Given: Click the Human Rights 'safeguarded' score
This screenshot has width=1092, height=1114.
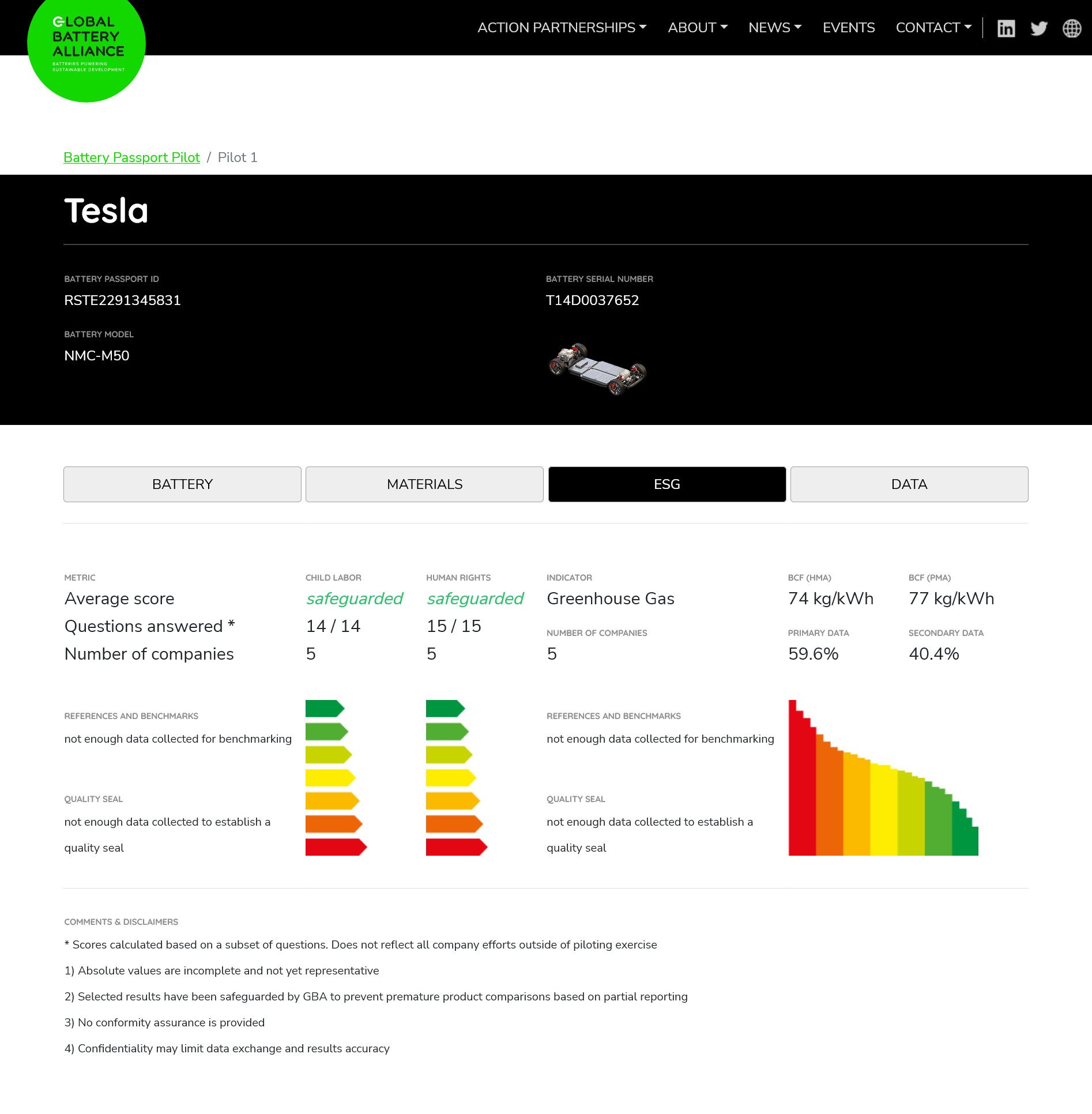Looking at the screenshot, I should tap(475, 599).
